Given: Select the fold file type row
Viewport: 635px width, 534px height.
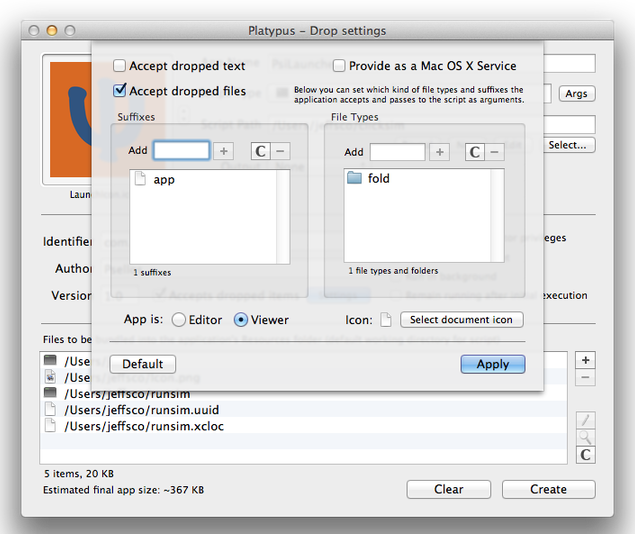Looking at the screenshot, I should pos(418,178).
